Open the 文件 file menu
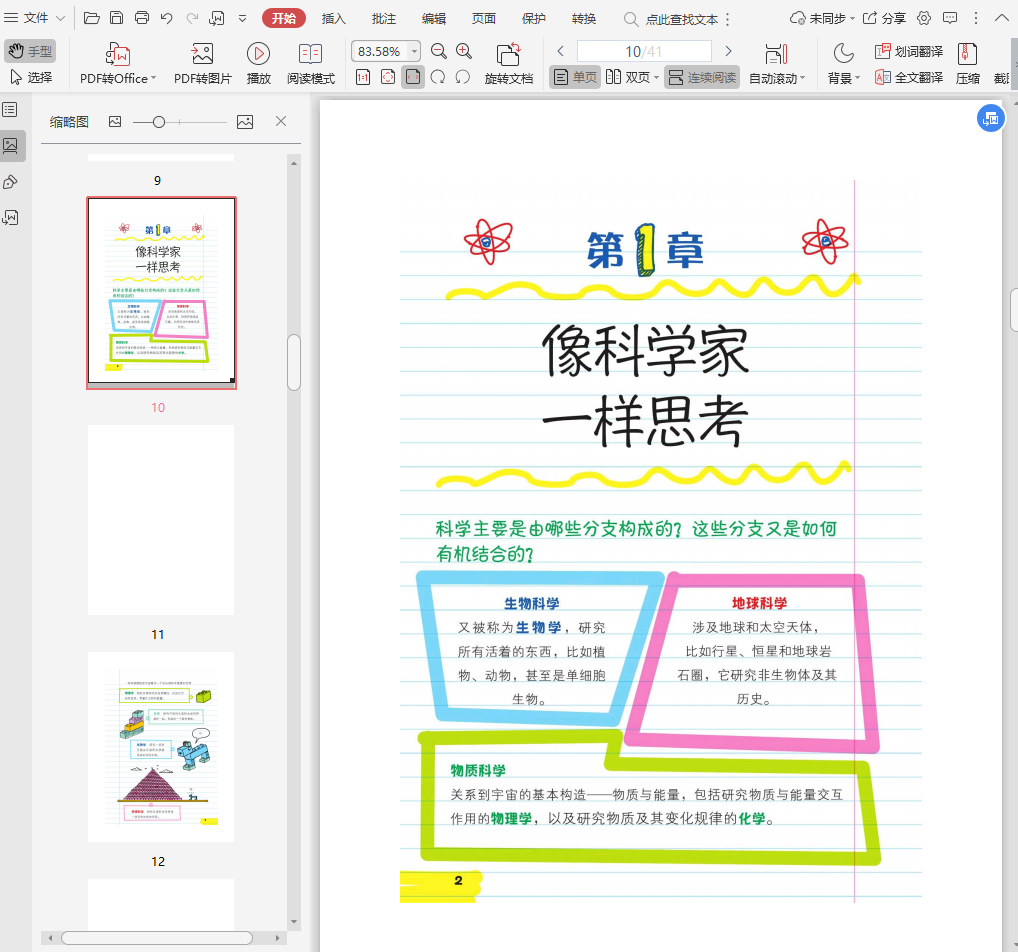Viewport: 1018px width, 952px height. (x=34, y=18)
